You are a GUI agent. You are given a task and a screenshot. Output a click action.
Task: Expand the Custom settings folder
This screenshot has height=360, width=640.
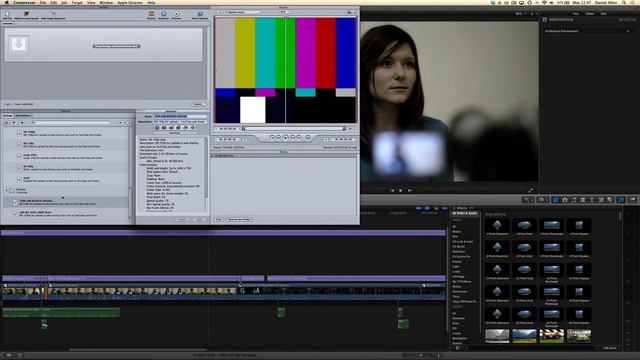(x=7, y=190)
